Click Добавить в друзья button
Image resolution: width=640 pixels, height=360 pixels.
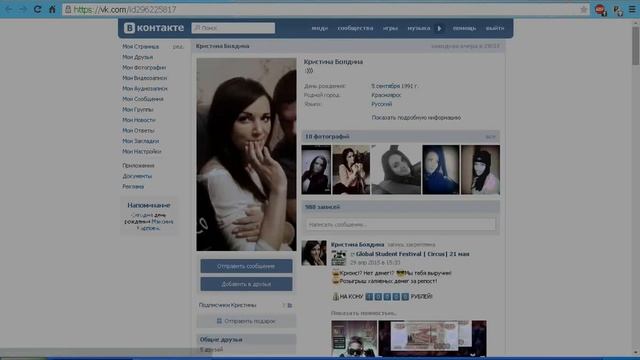click(x=246, y=284)
